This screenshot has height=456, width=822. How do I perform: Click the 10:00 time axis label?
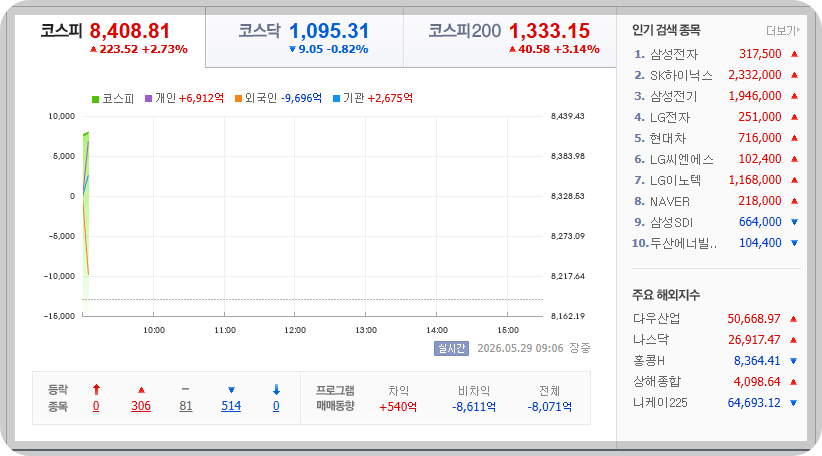pyautogui.click(x=154, y=330)
